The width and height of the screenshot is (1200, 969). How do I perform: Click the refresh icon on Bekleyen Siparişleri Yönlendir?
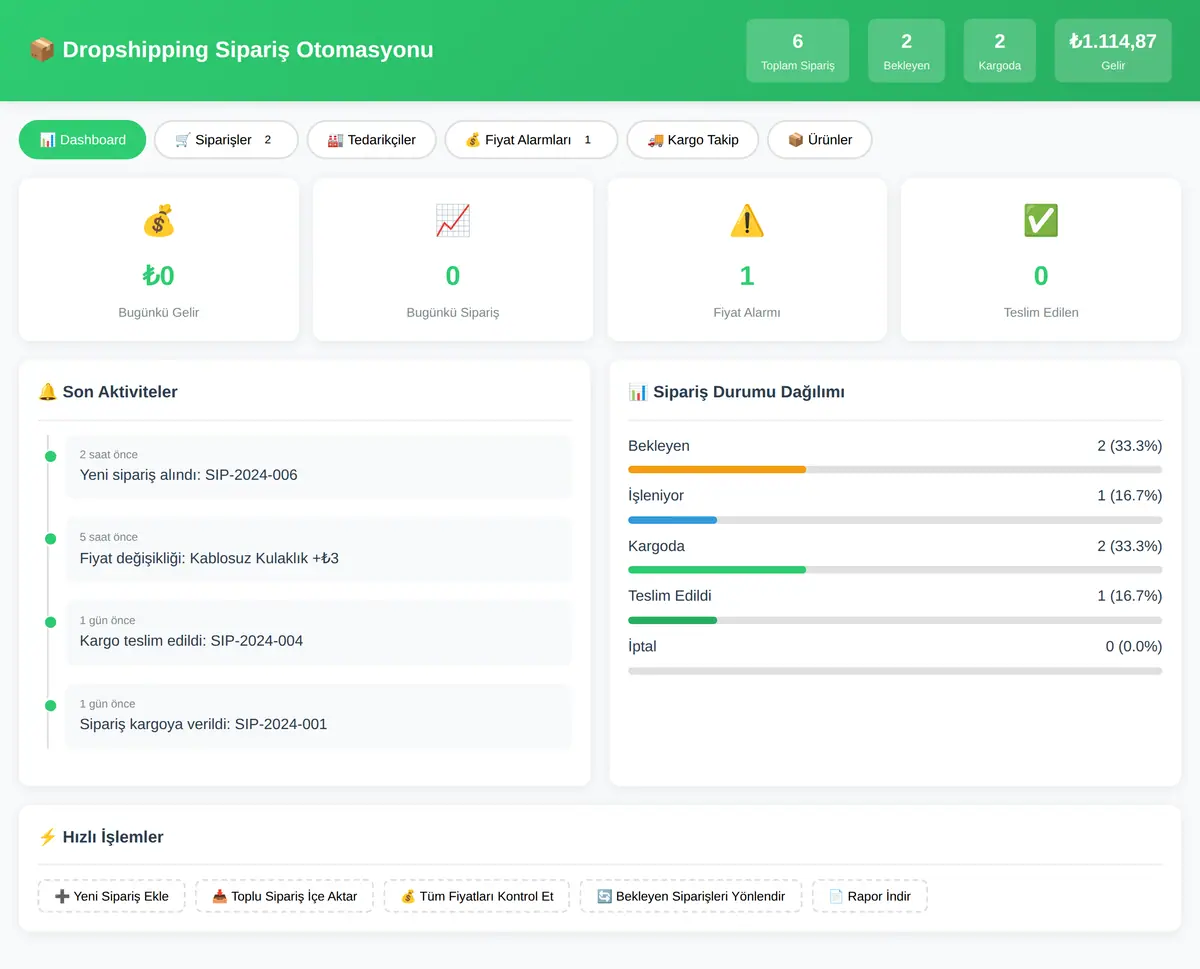point(604,896)
